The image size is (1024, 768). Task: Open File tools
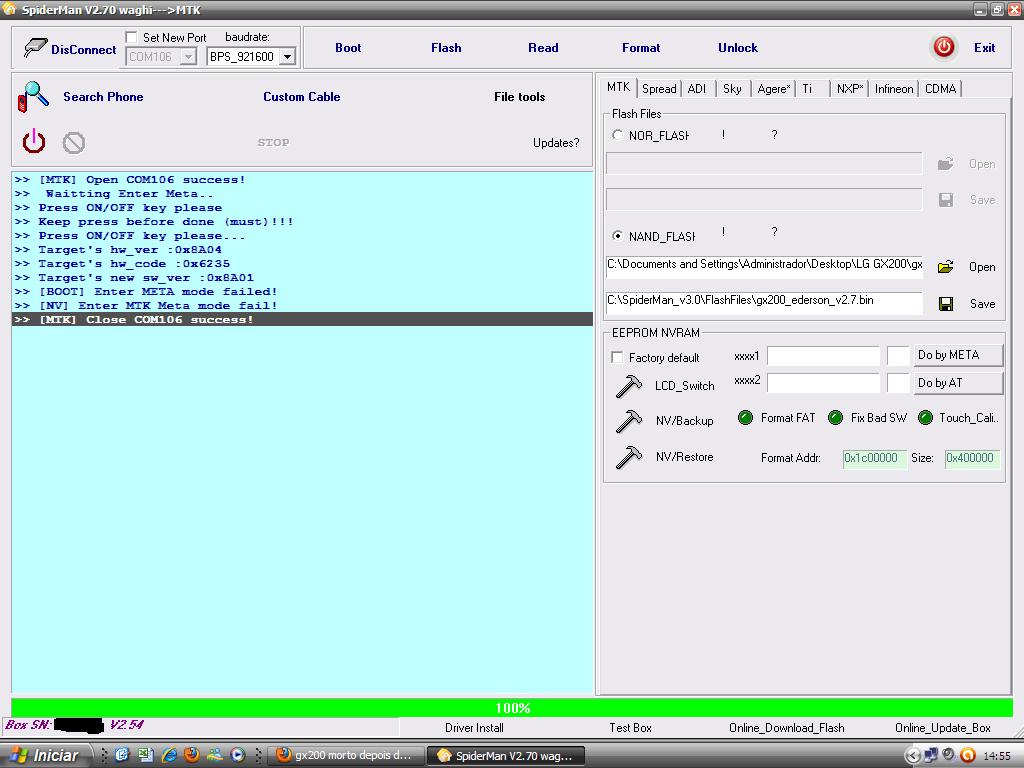(519, 97)
